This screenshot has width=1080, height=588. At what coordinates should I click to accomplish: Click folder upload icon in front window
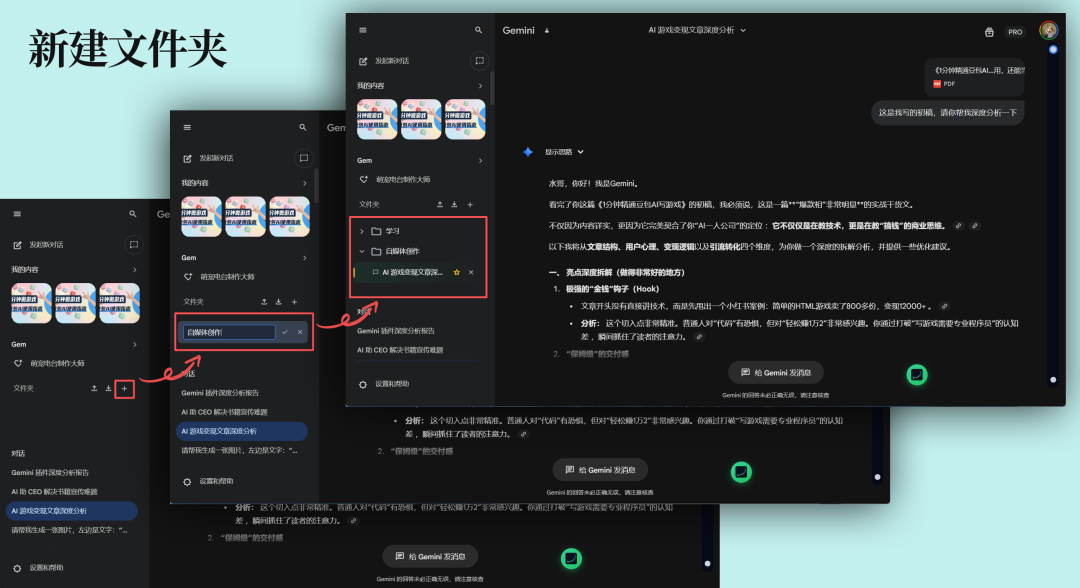(x=439, y=204)
